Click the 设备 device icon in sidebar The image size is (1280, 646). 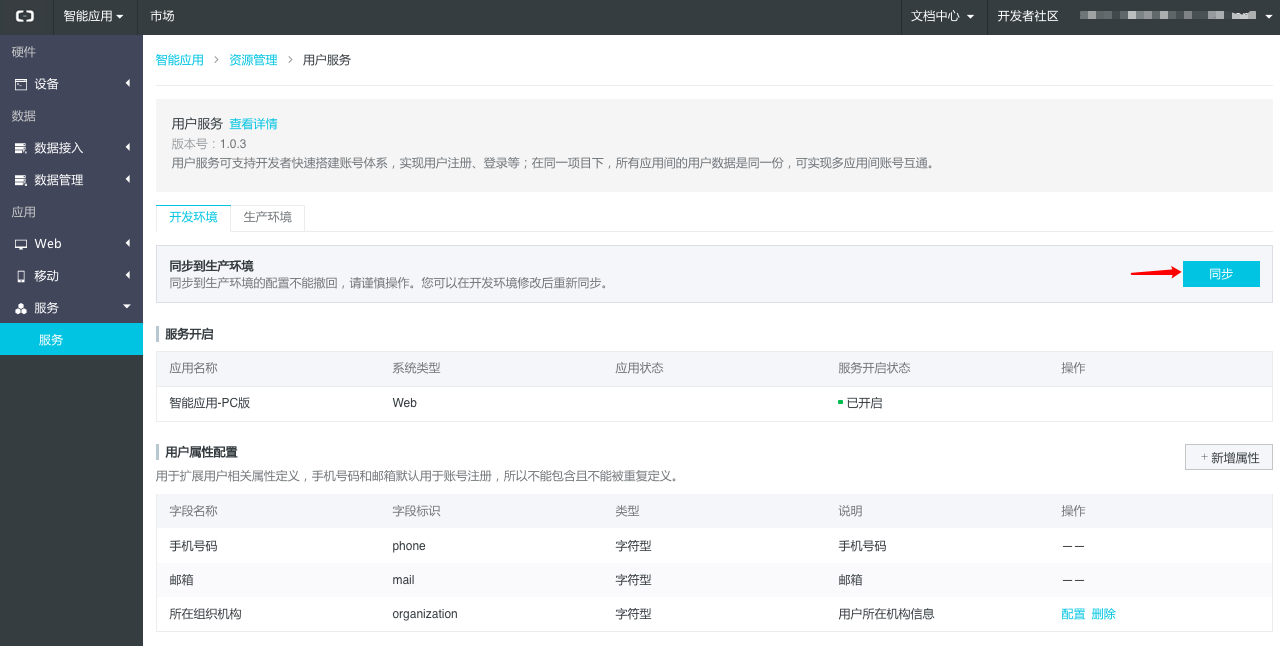[x=21, y=85]
